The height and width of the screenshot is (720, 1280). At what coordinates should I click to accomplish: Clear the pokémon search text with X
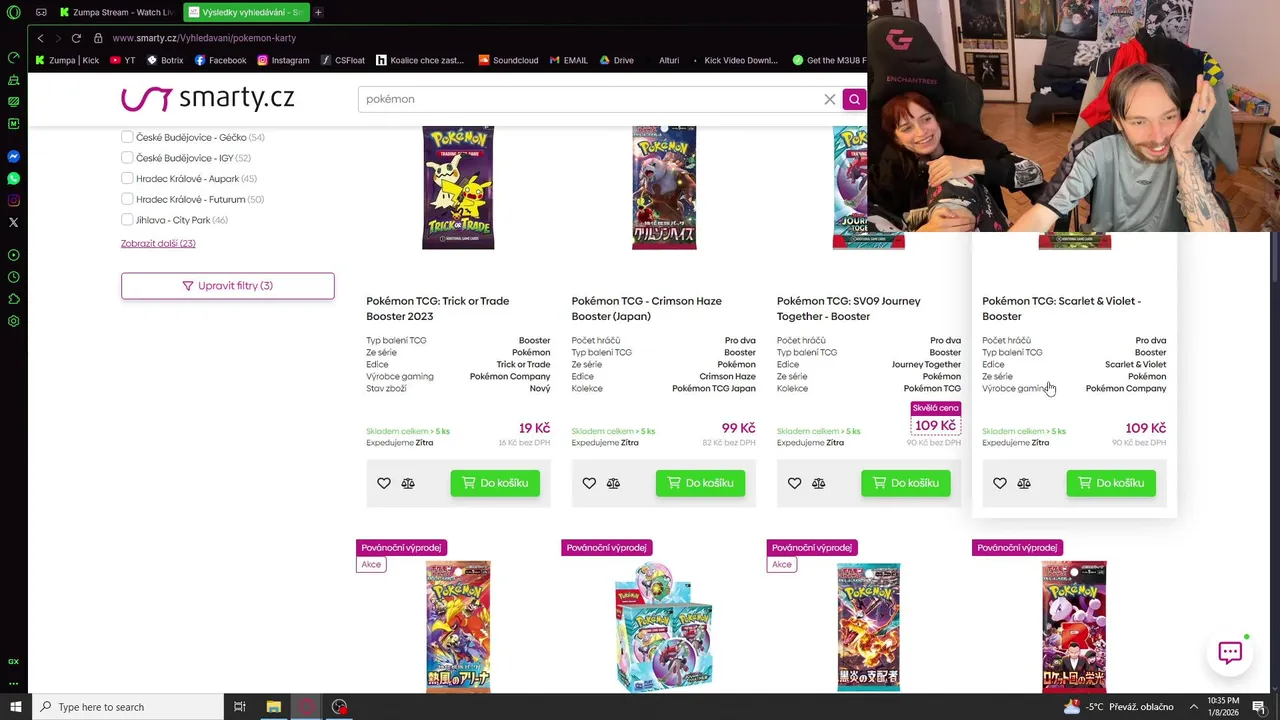(x=829, y=99)
